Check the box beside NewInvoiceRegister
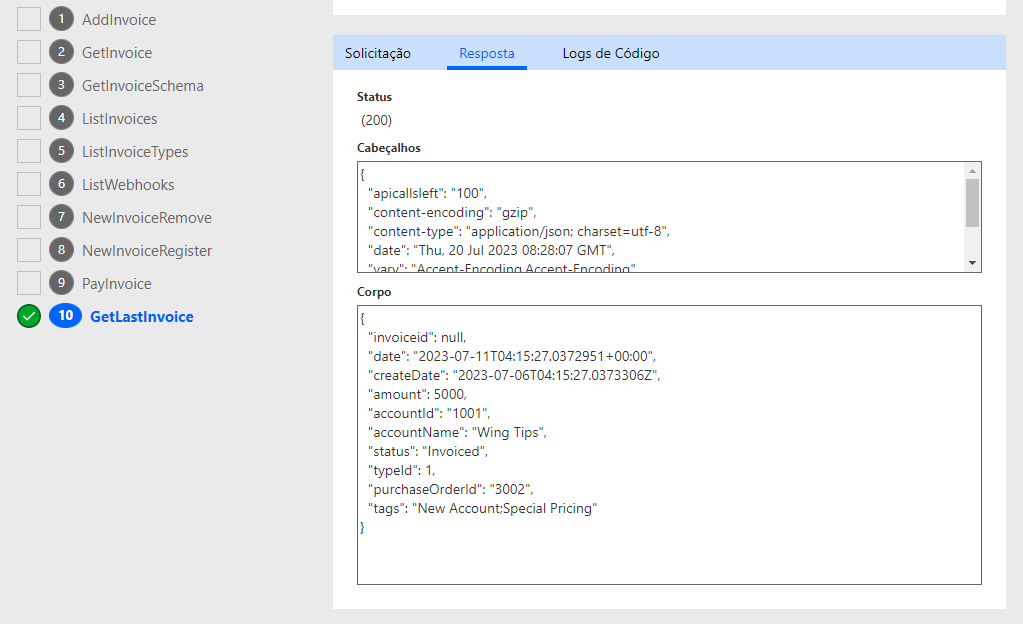Screen dimensions: 1023x624 (29, 250)
